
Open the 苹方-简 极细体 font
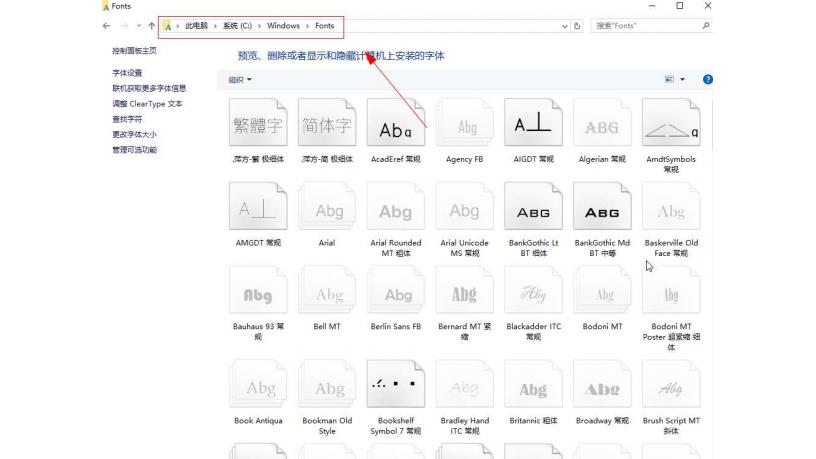[x=327, y=123]
